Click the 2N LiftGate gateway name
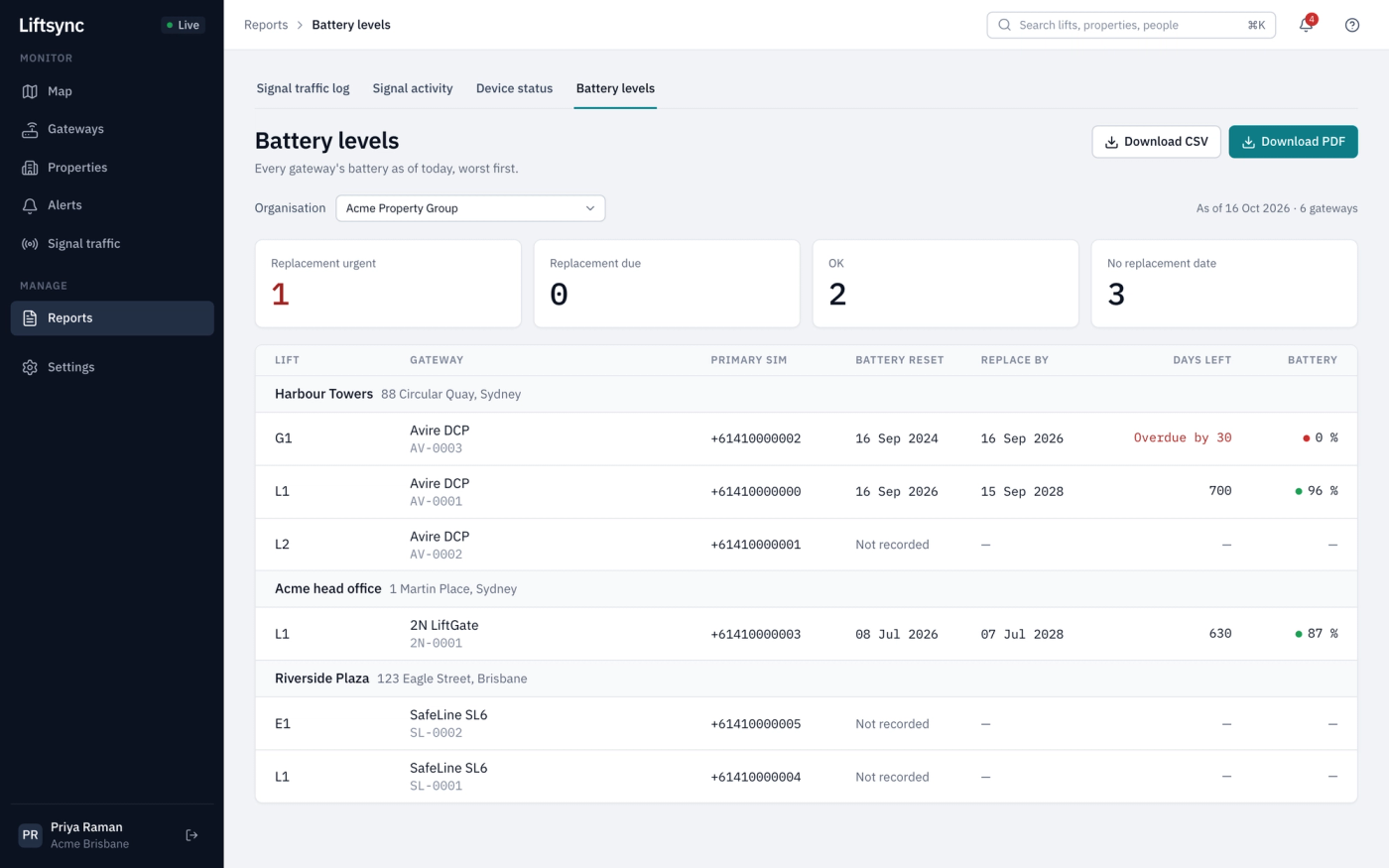The image size is (1389, 868). click(443, 625)
